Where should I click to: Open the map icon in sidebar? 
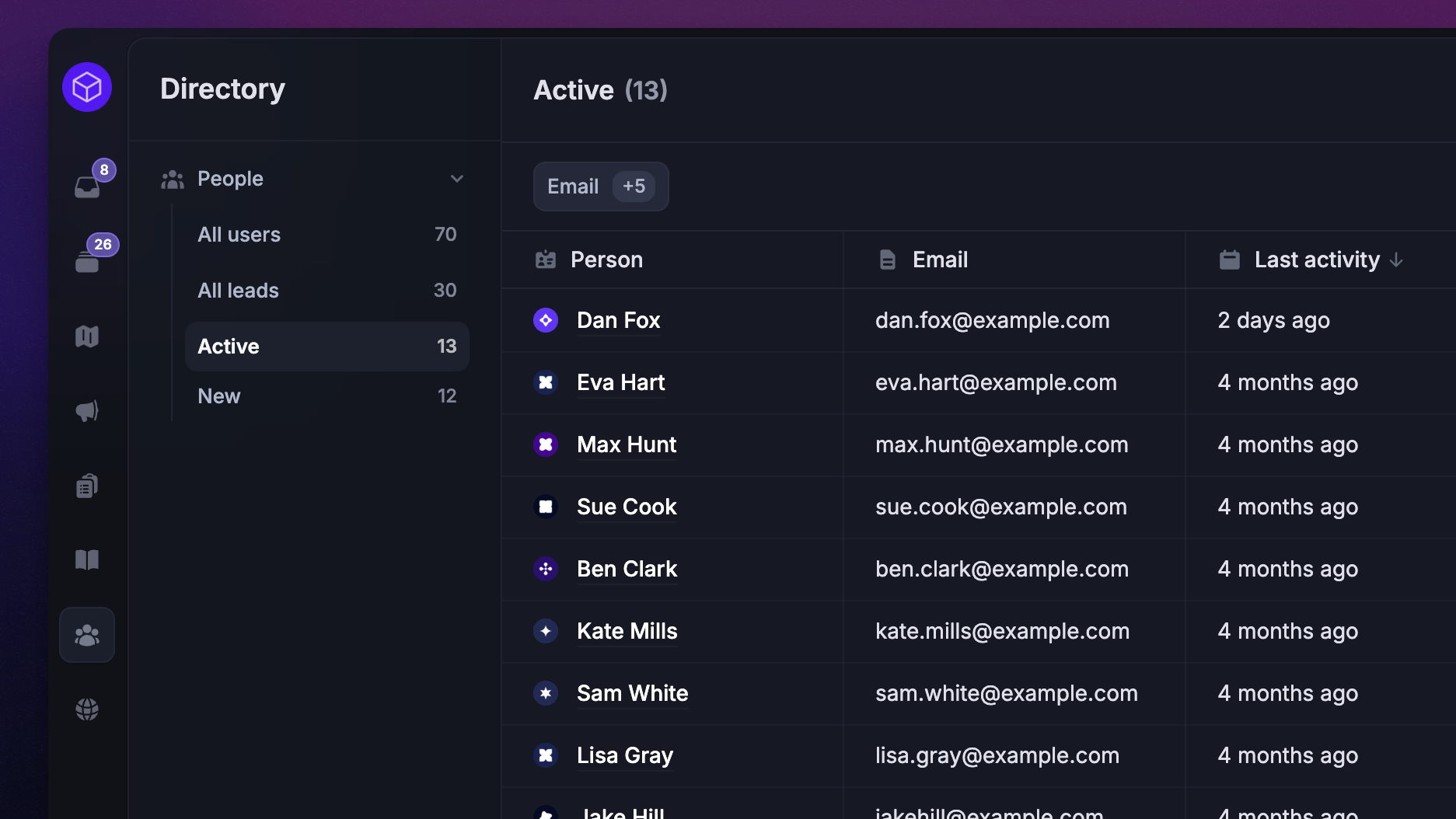coord(87,336)
